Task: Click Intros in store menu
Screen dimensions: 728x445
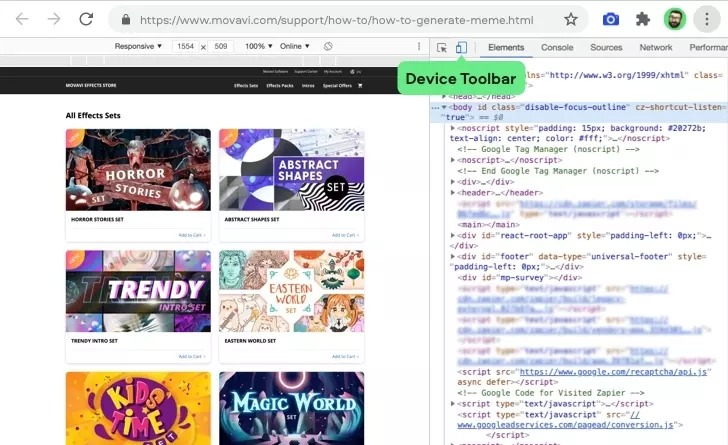Action: [x=308, y=85]
